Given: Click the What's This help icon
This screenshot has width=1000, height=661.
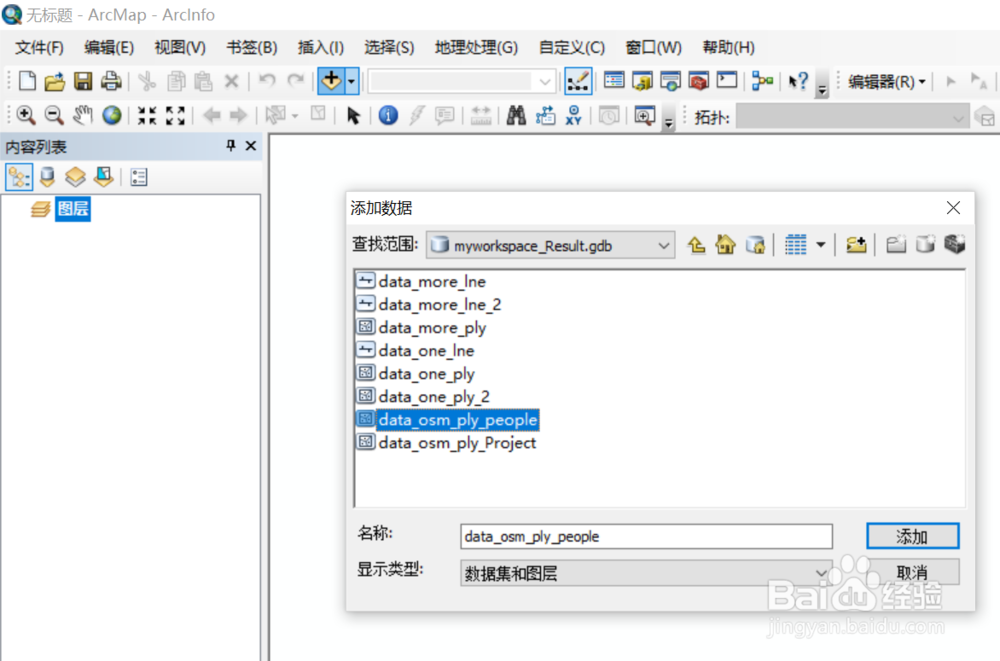Looking at the screenshot, I should pyautogui.click(x=798, y=81).
